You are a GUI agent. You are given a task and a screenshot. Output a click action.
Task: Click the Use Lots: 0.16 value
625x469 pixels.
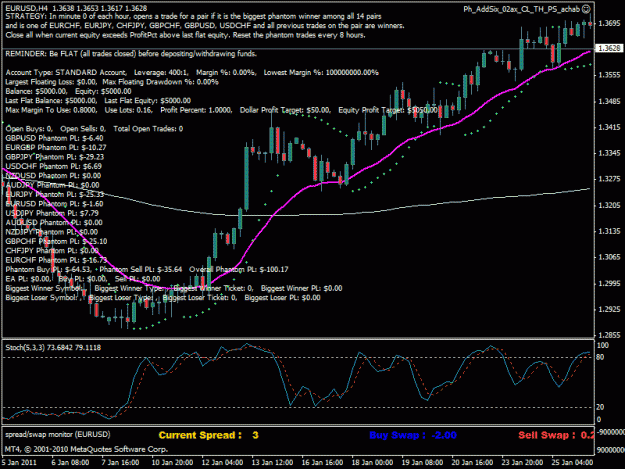[128, 110]
